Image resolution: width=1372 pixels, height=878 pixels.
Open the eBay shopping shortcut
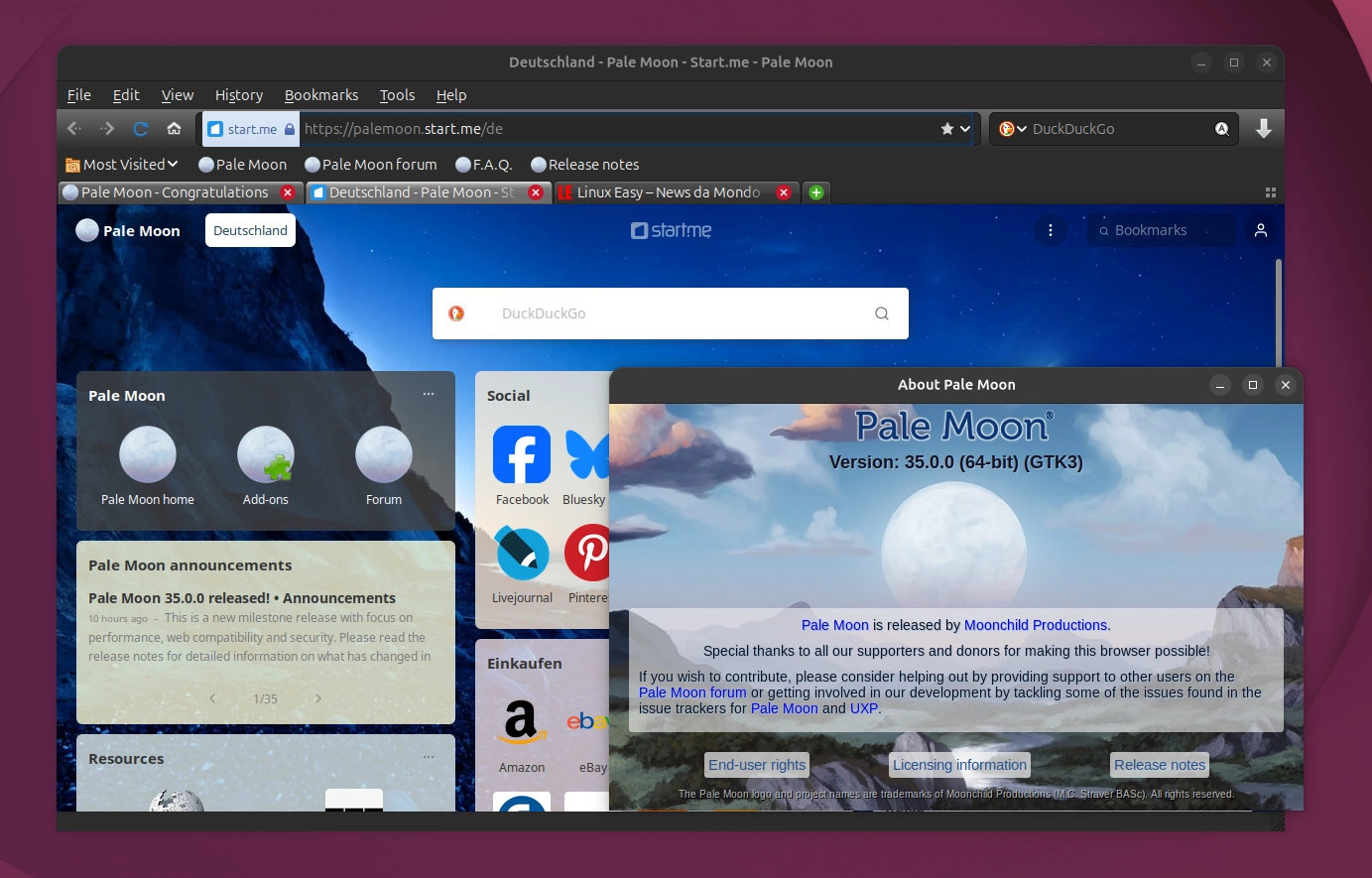587,722
